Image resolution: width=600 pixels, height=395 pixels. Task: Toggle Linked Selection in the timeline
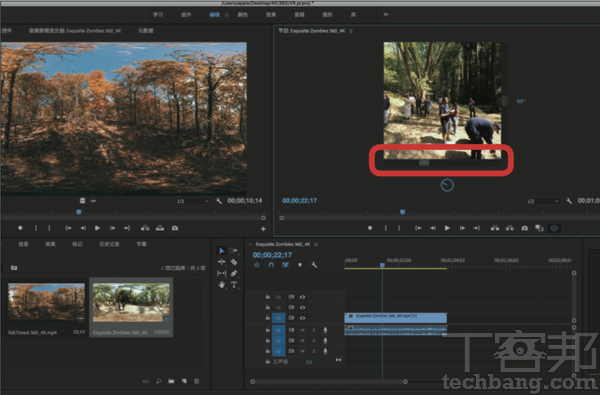[x=285, y=265]
